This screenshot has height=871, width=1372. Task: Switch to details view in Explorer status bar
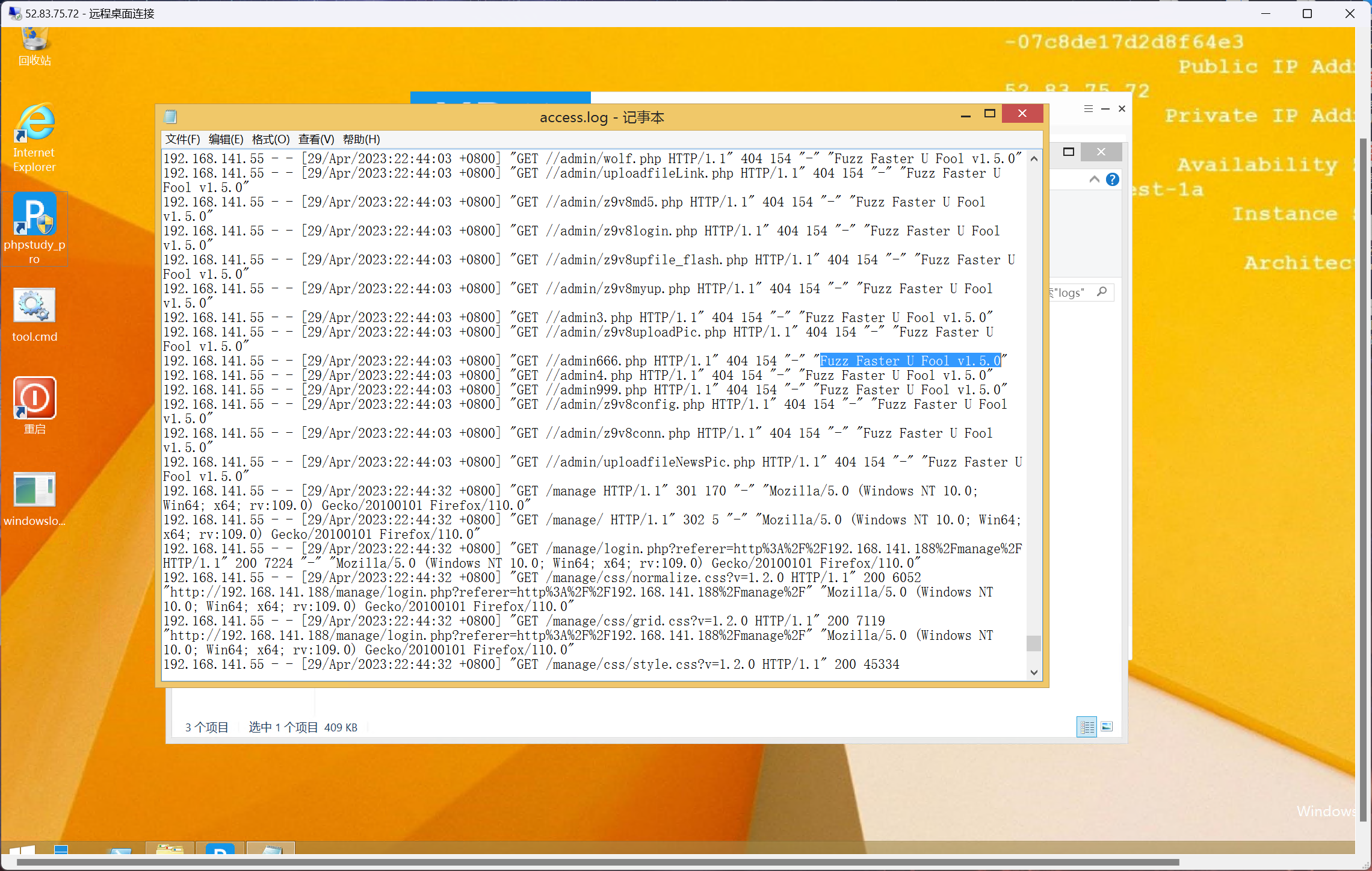pos(1087,727)
